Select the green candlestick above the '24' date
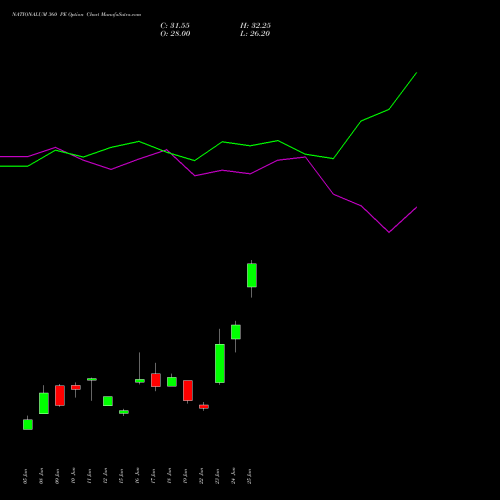 (236, 332)
